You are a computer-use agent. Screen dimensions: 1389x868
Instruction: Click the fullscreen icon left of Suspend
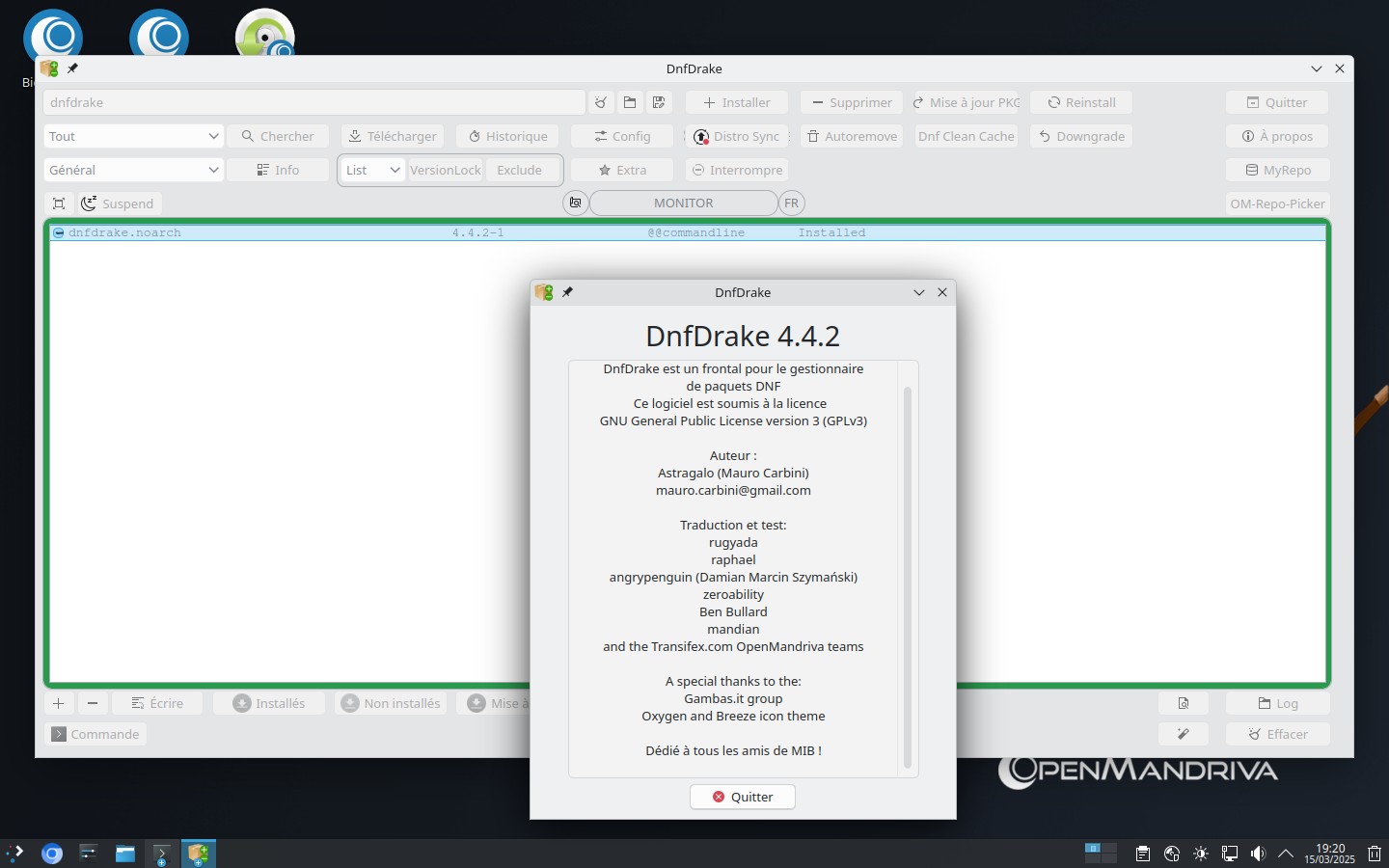[x=59, y=203]
